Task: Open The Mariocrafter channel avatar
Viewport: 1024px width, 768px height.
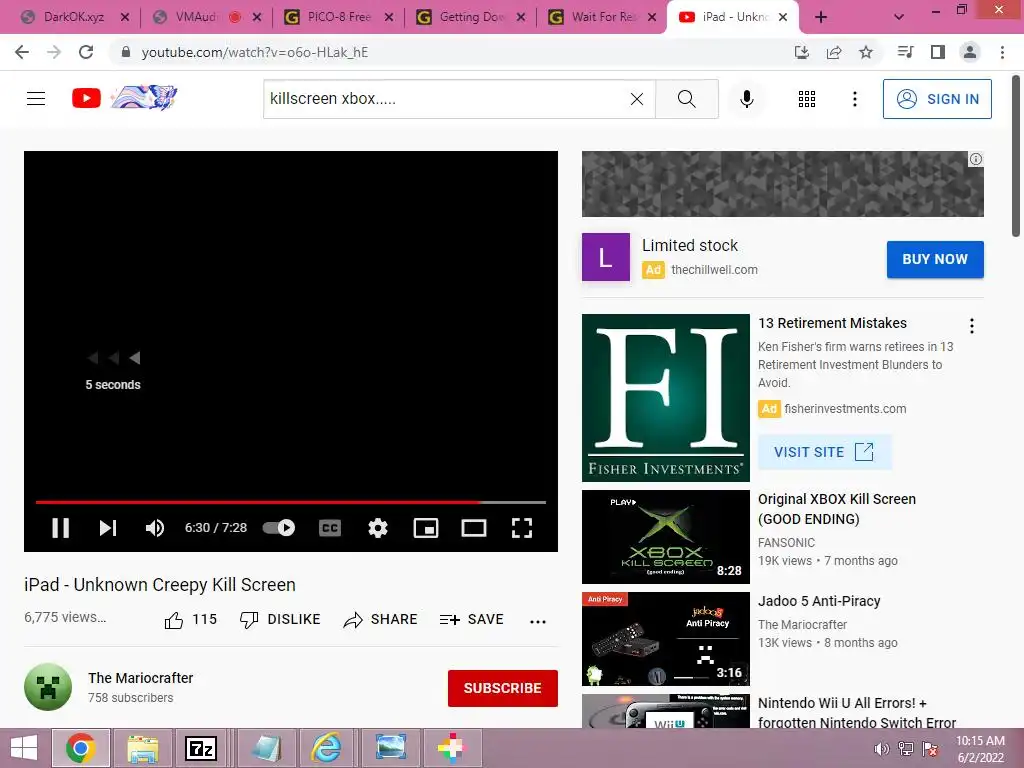Action: point(48,687)
